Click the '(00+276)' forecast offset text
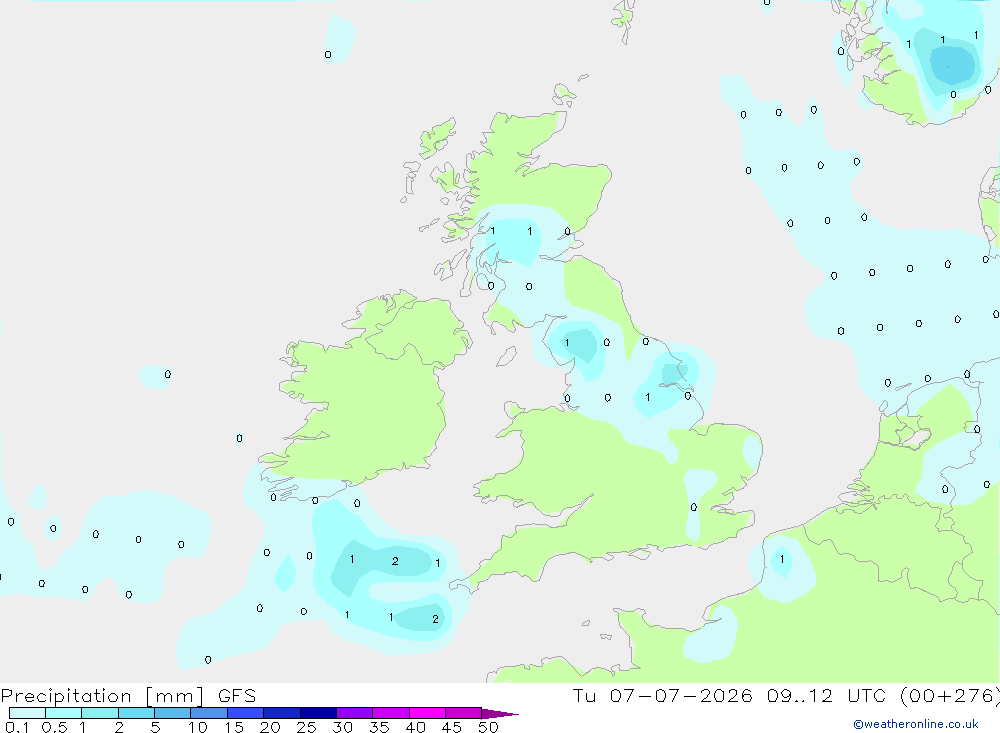The image size is (1000, 733). click(950, 696)
